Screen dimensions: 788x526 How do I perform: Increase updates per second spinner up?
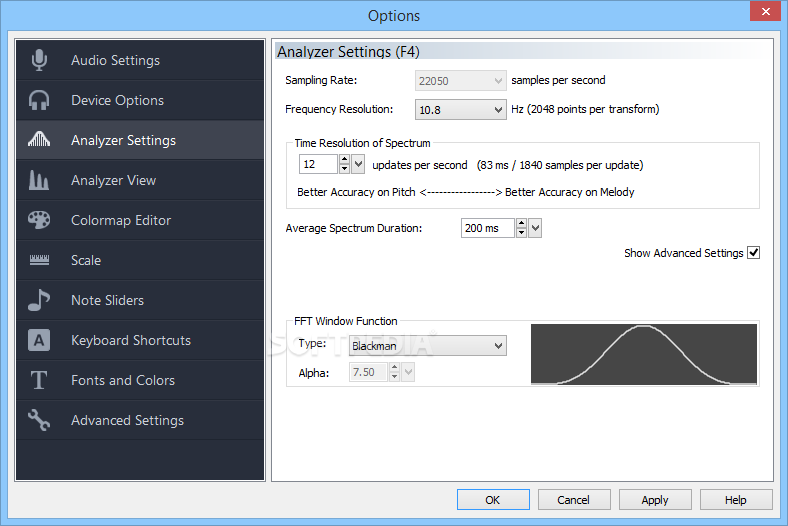pyautogui.click(x=344, y=160)
